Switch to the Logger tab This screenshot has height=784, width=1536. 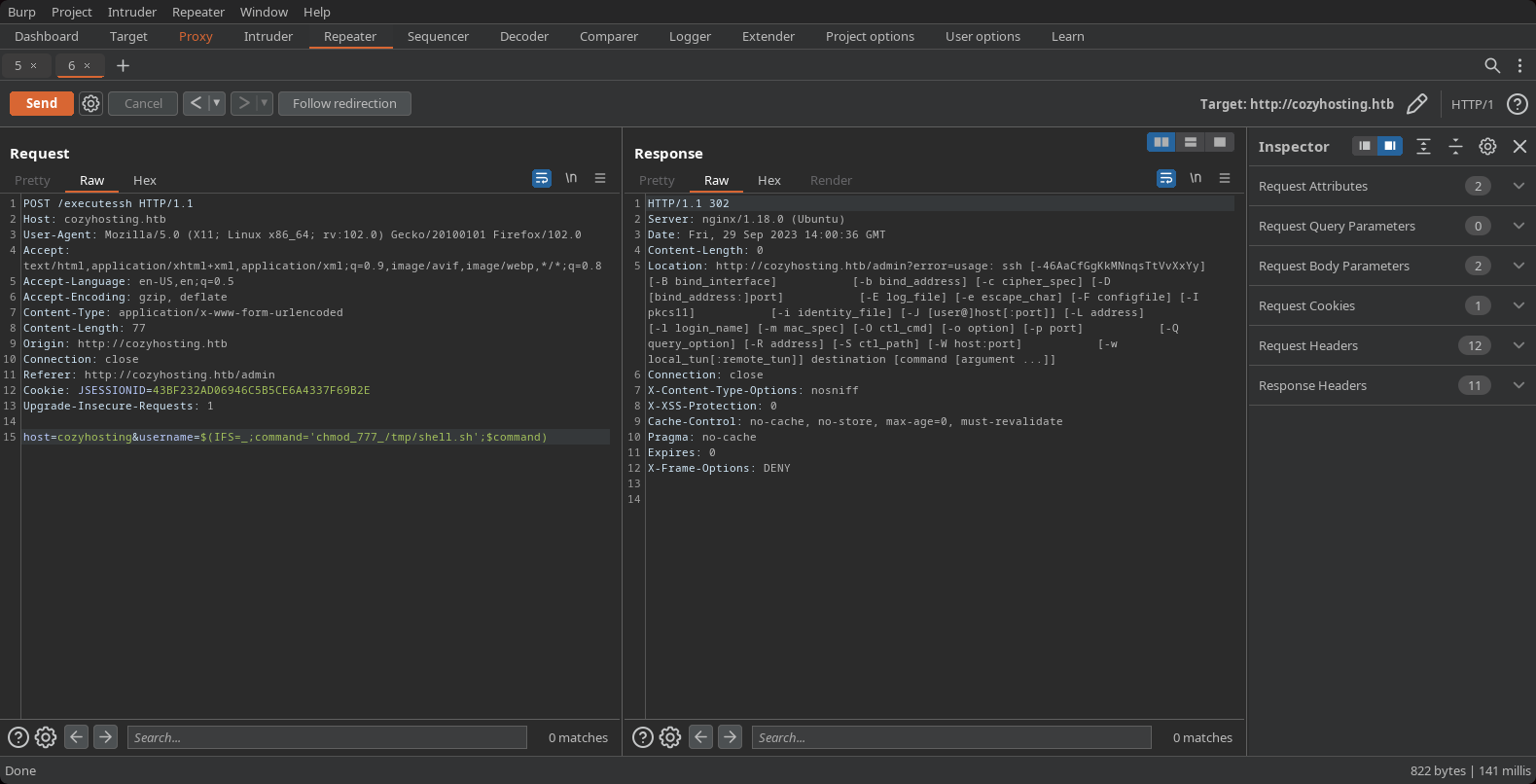point(691,36)
